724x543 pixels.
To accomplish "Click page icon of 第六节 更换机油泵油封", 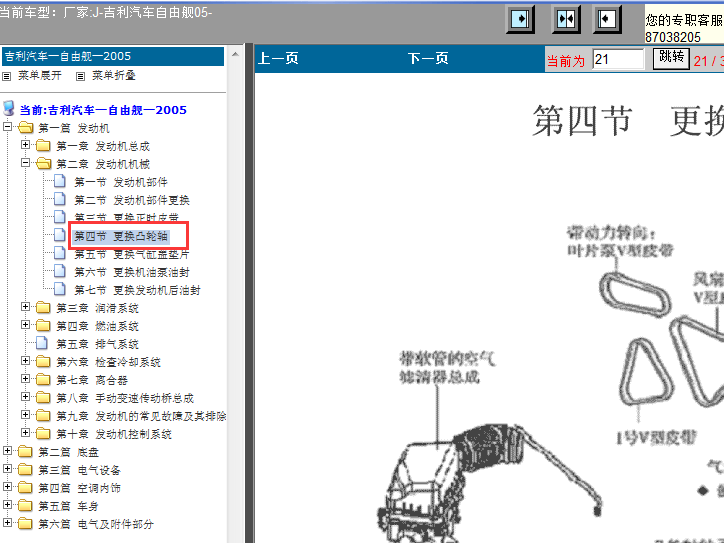I will (x=60, y=271).
